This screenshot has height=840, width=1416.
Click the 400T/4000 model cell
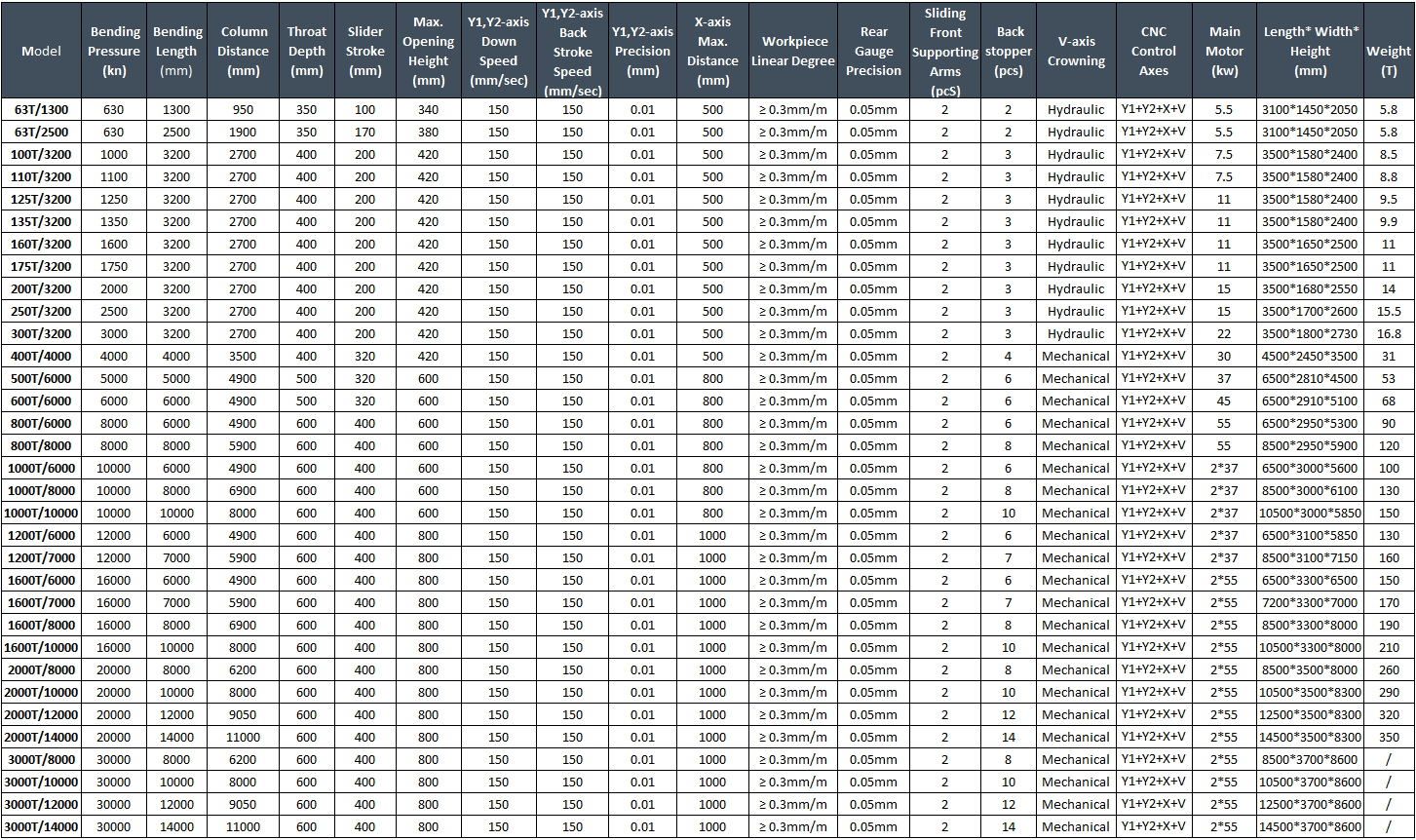click(x=41, y=357)
